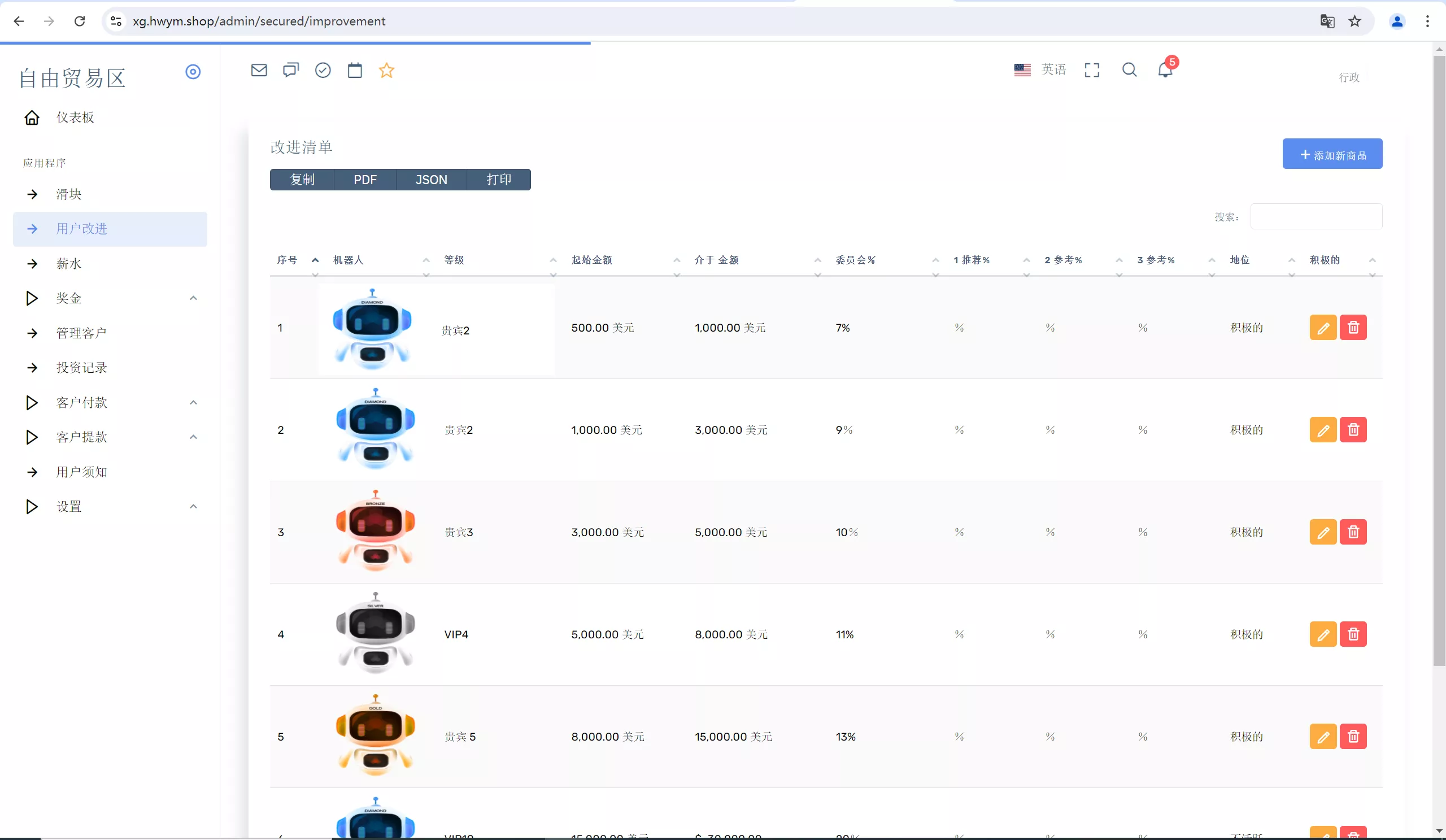Click the 添加新商品 button
The width and height of the screenshot is (1446, 840).
point(1332,154)
